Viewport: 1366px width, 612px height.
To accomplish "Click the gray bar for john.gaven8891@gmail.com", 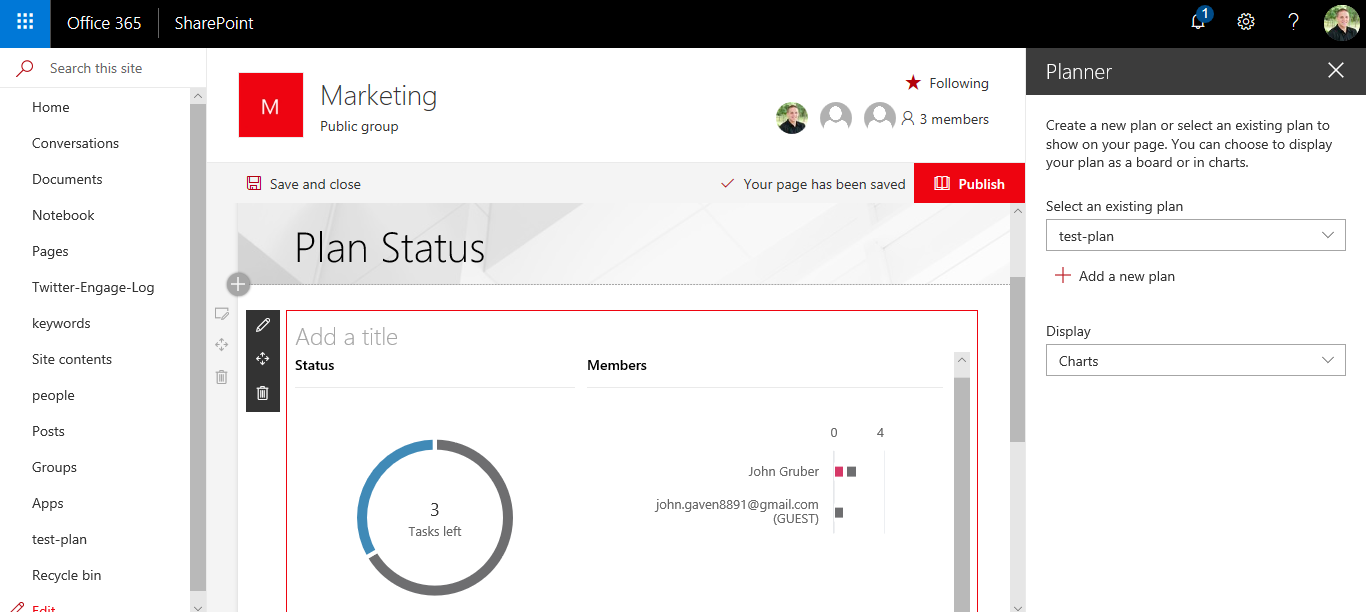I will (839, 512).
